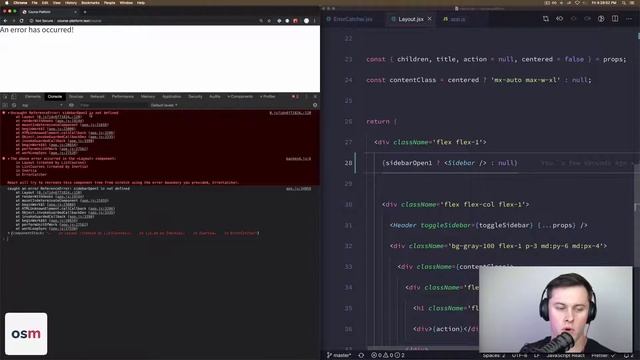640x360 pixels.
Task: Change the Spaces indentation setting
Action: (x=493, y=356)
